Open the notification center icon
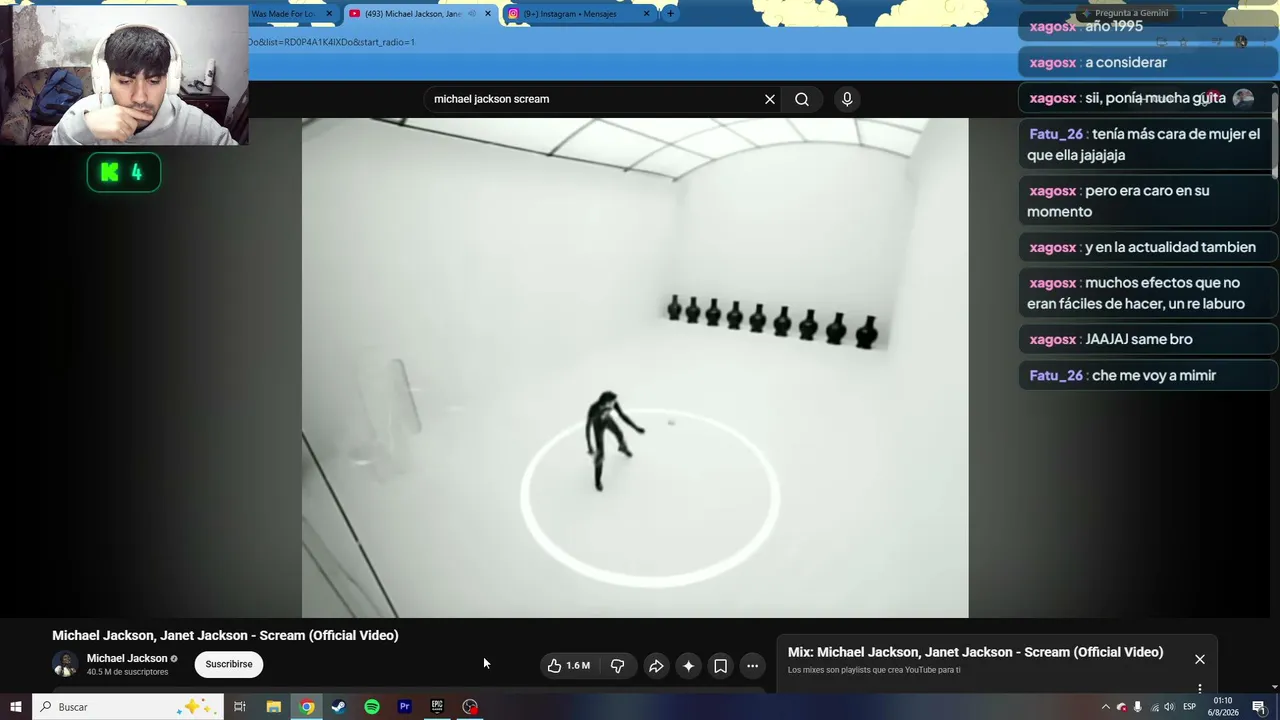The height and width of the screenshot is (720, 1280). click(x=1259, y=707)
